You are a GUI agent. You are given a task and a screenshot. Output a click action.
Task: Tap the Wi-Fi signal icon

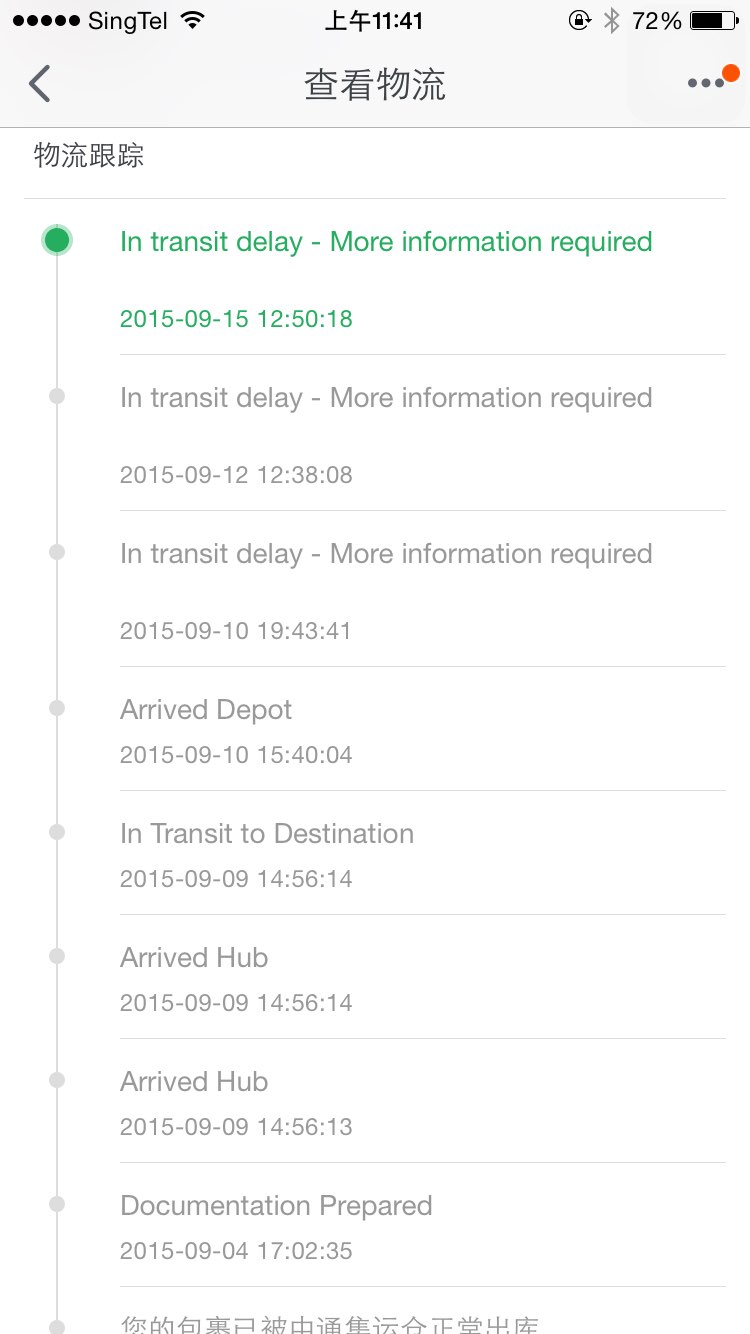(193, 21)
